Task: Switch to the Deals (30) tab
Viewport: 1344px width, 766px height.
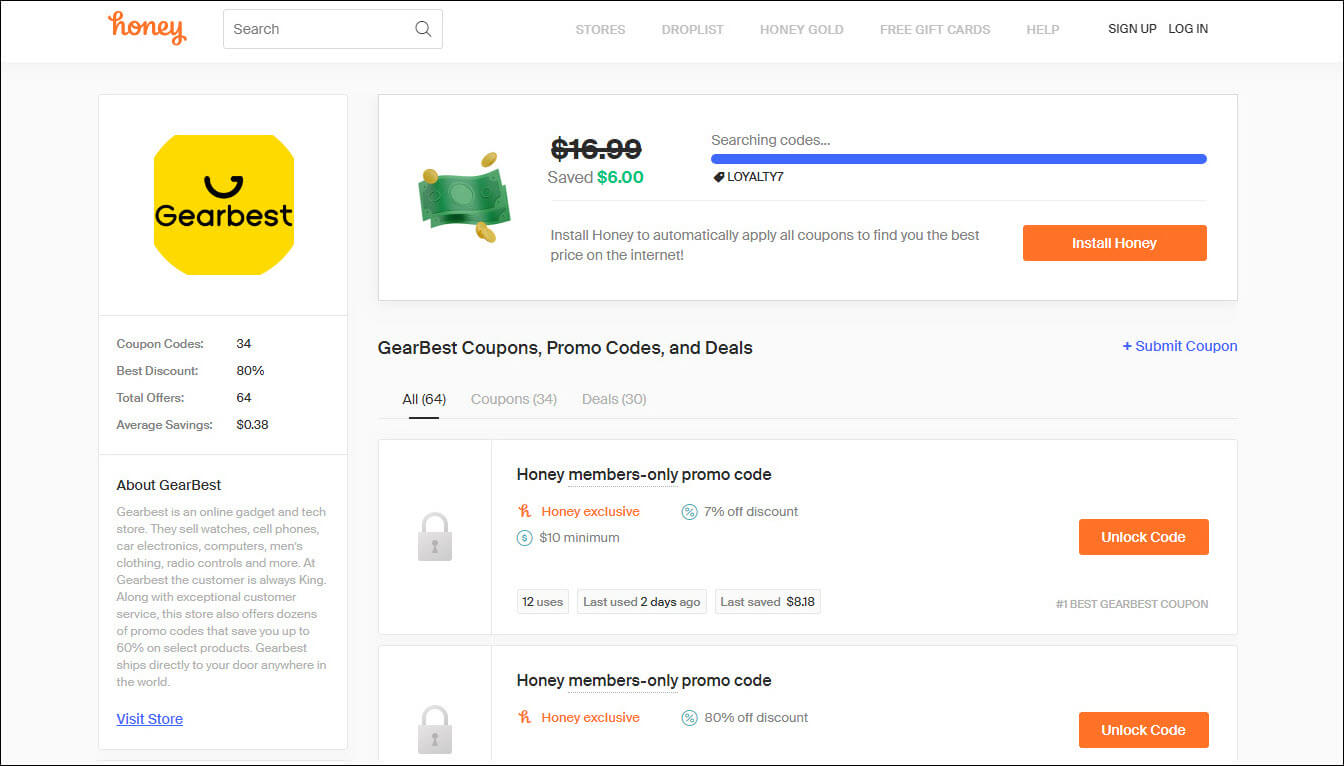Action: [614, 399]
